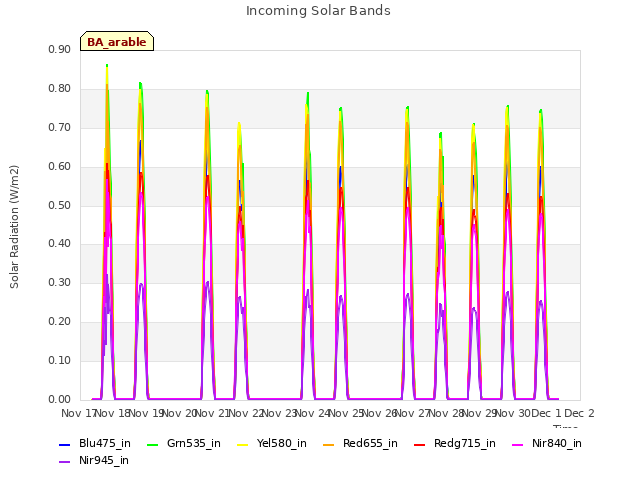Click the 0.50 y-axis tick label
Image resolution: width=640 pixels, height=480 pixels.
tap(60, 205)
